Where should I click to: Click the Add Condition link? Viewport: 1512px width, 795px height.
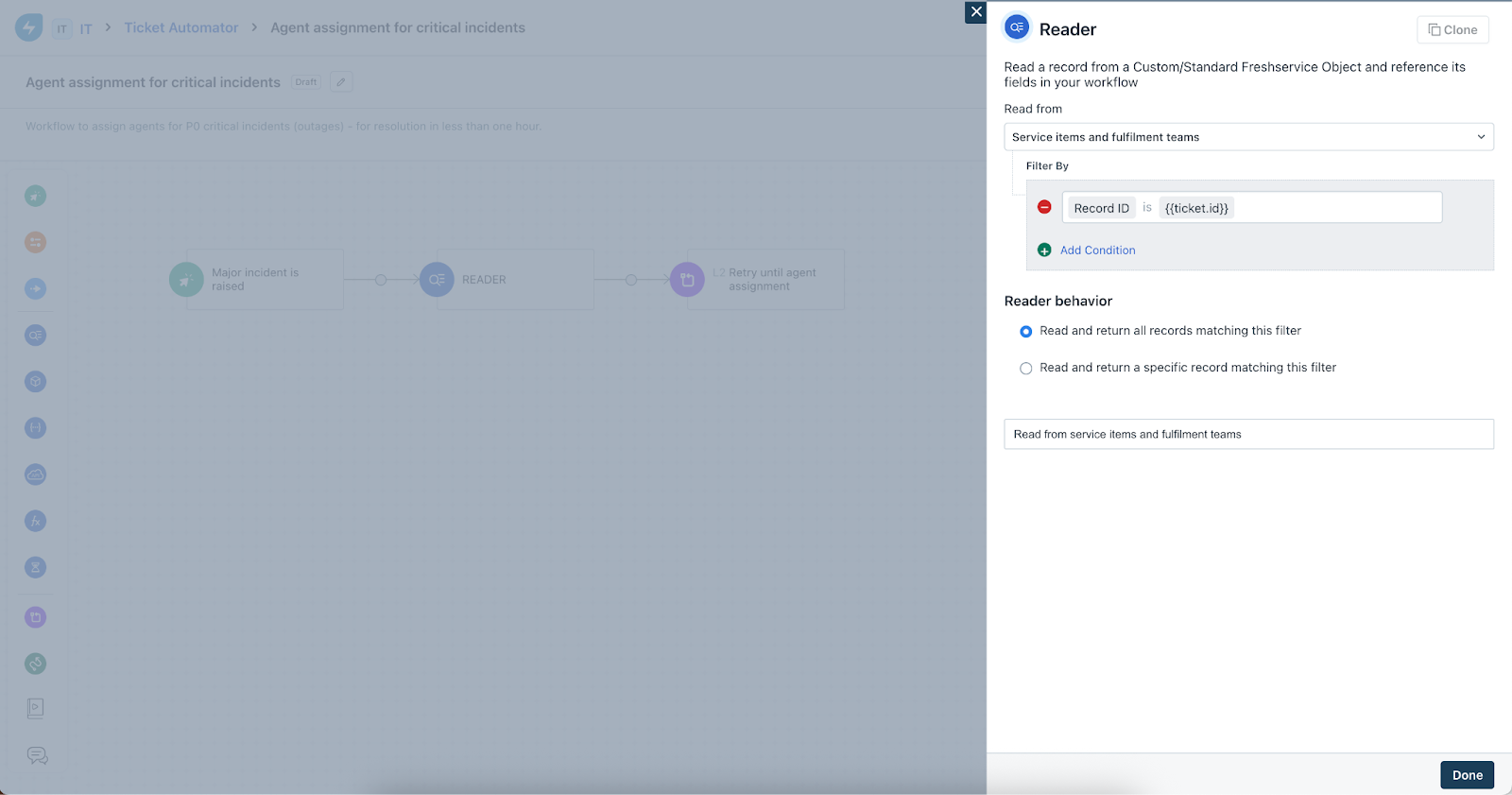pos(1098,251)
